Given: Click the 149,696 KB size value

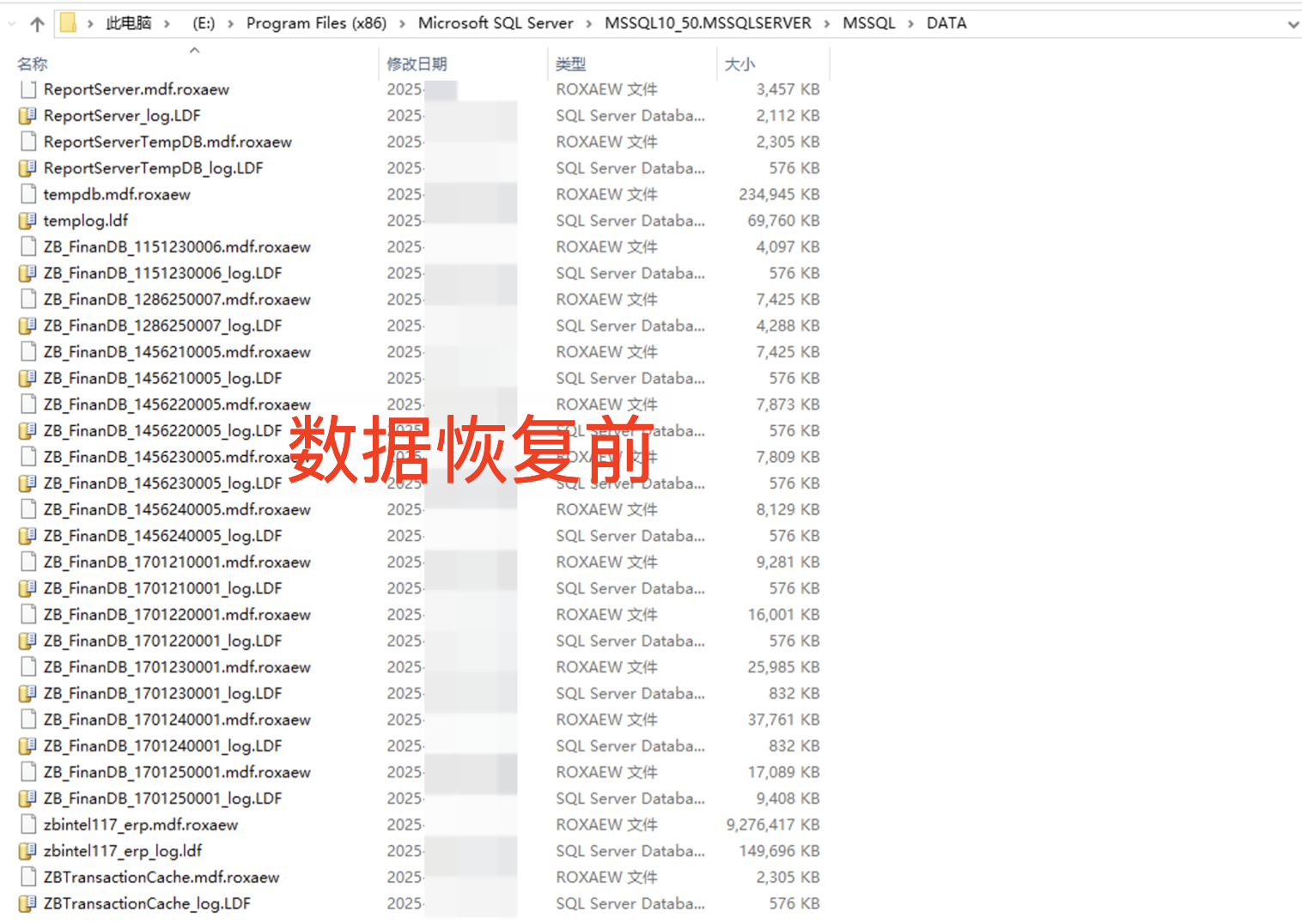Looking at the screenshot, I should click(779, 851).
